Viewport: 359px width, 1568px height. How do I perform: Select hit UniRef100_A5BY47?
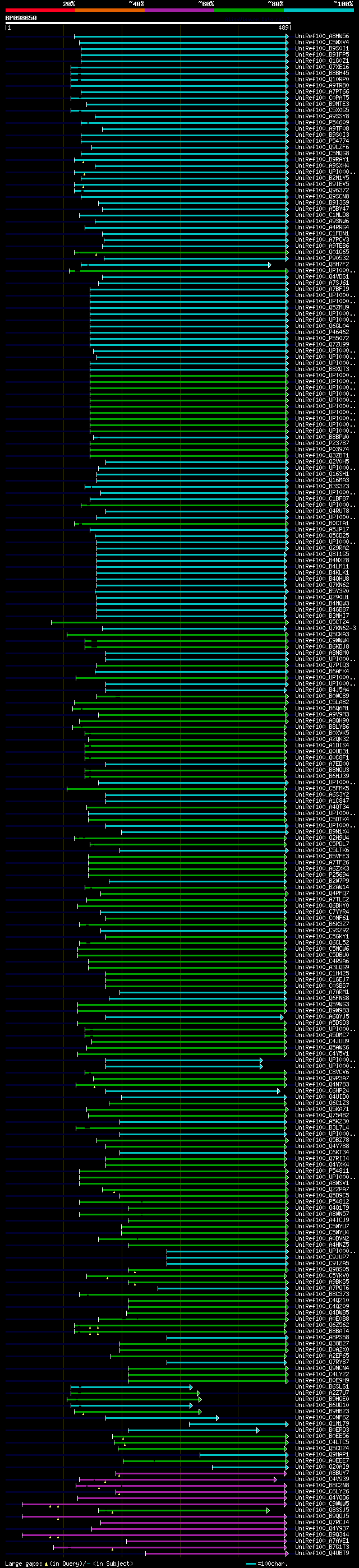(322, 209)
